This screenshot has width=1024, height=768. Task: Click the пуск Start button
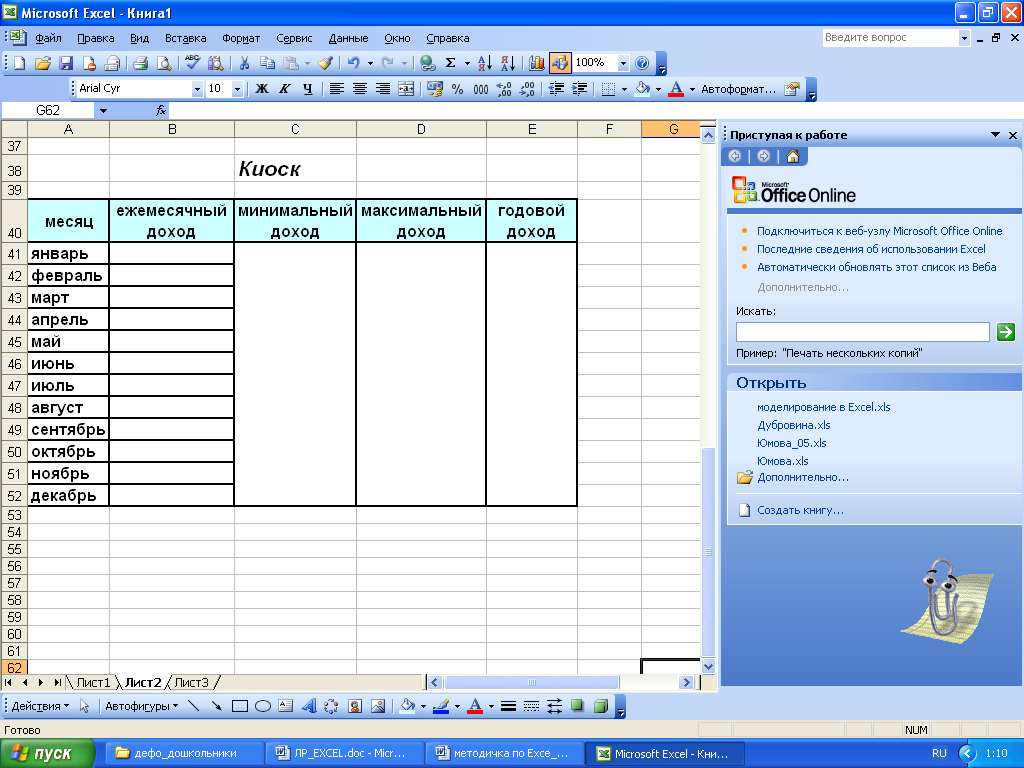point(46,753)
